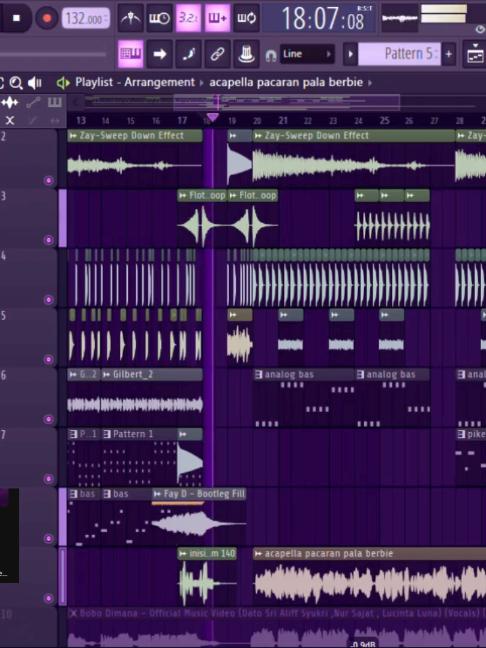Toggle the metronome icon
This screenshot has width=486, height=648.
click(x=131, y=18)
